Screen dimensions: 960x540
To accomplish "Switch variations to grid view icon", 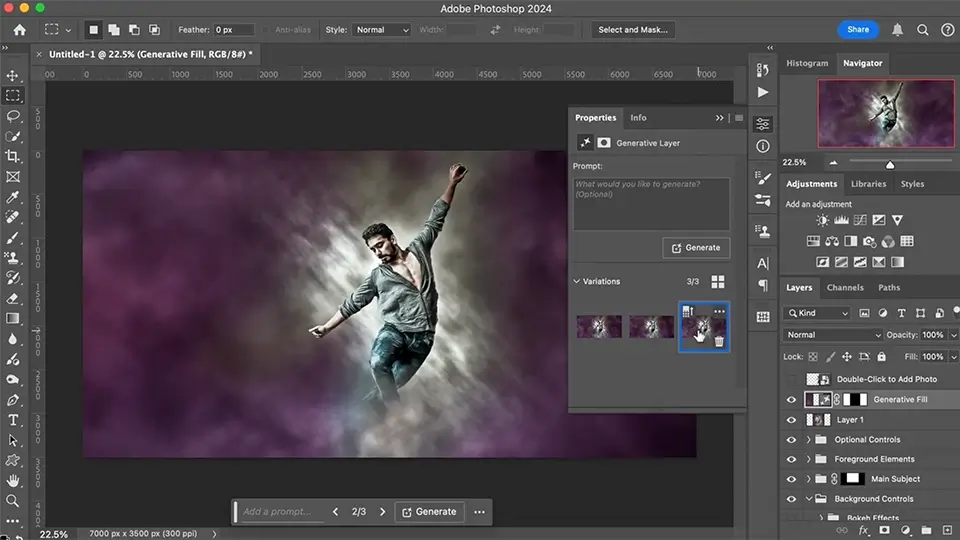I will [717, 282].
